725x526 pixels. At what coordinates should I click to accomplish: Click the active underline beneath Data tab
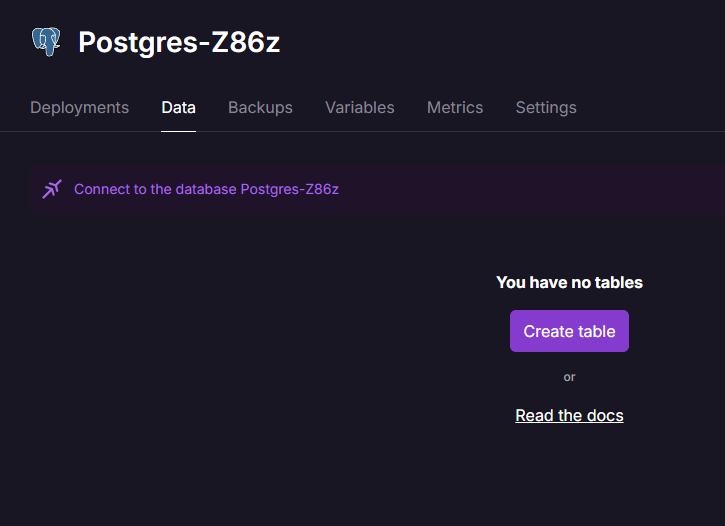pyautogui.click(x=178, y=130)
